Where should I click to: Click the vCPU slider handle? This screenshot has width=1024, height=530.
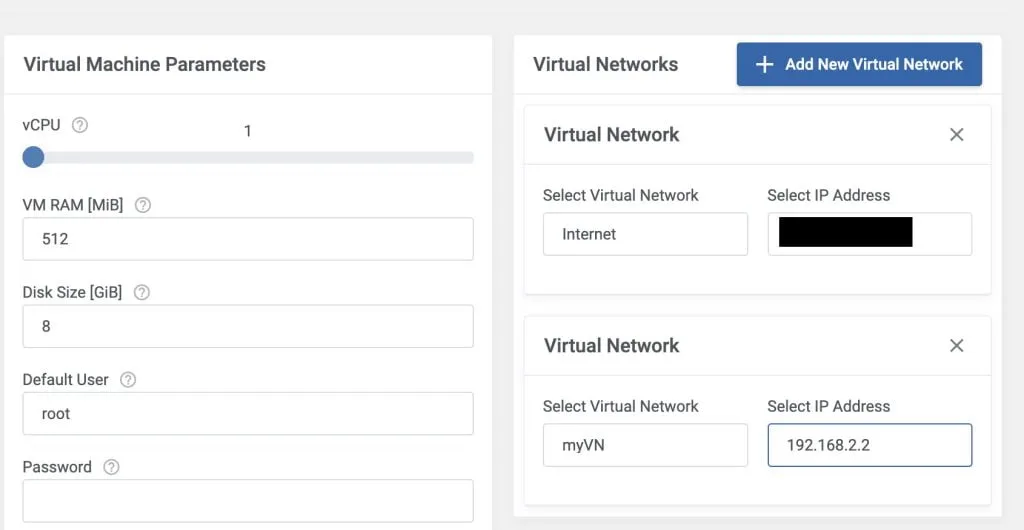click(x=33, y=157)
